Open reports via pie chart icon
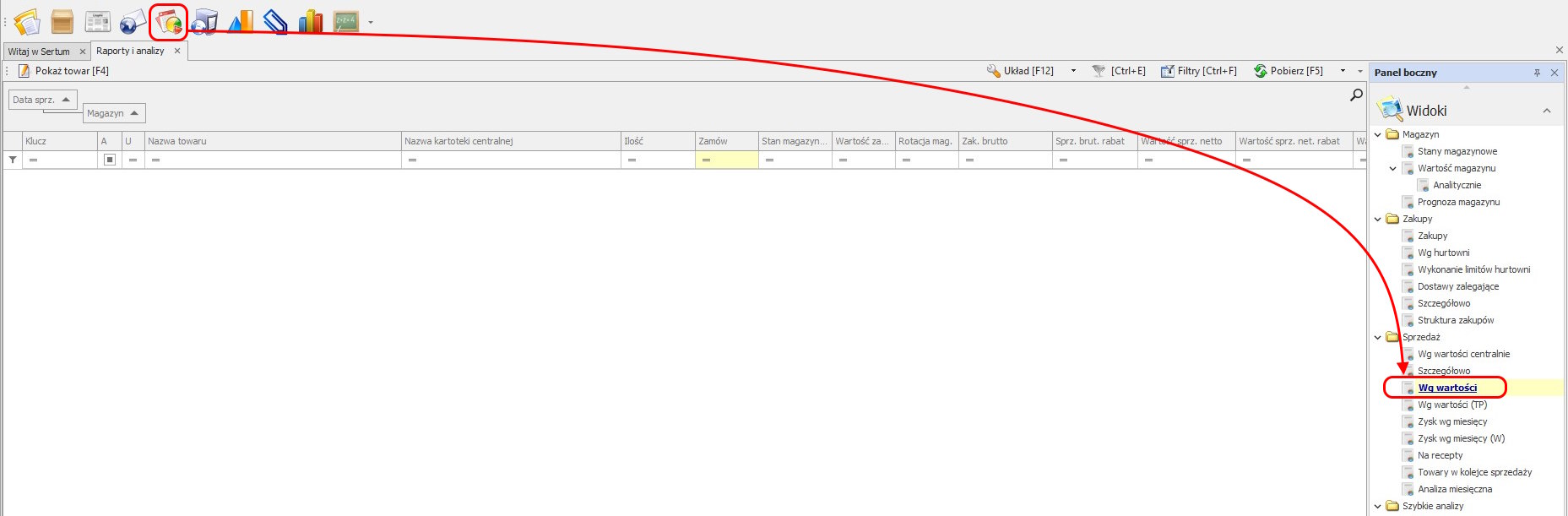The image size is (1568, 516). click(169, 22)
